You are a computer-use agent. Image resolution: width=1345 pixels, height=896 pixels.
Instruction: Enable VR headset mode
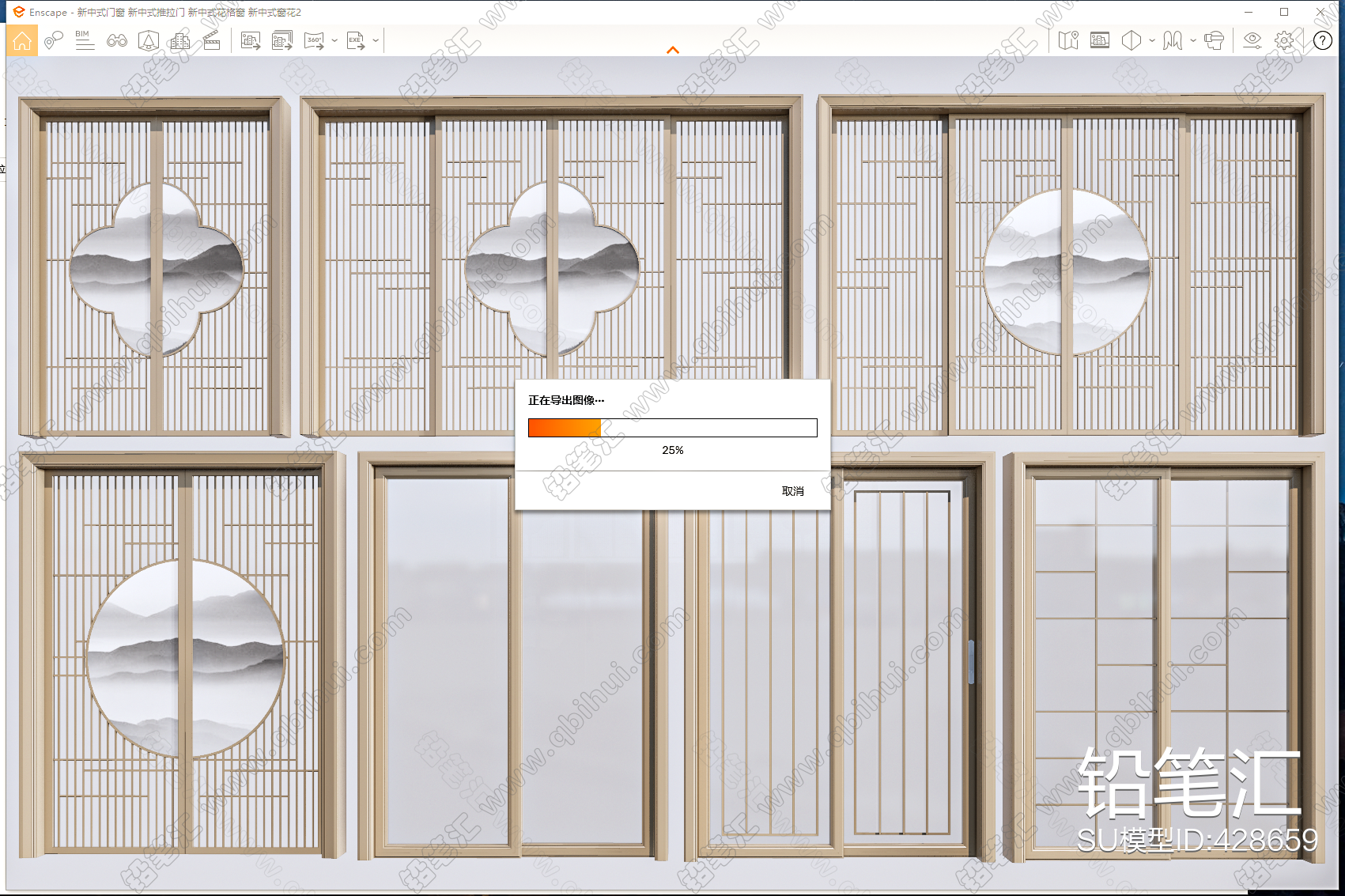pyautogui.click(x=1214, y=40)
